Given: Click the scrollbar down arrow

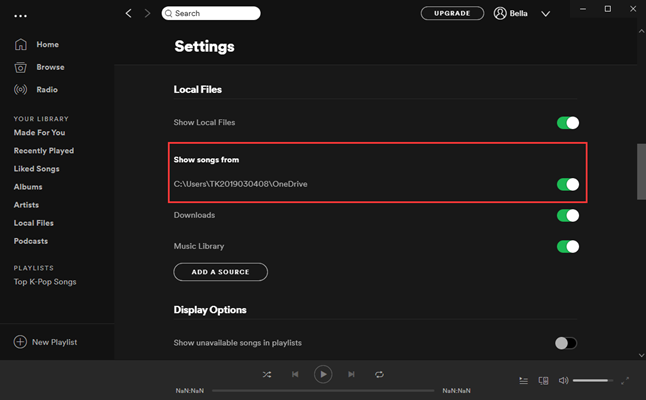Looking at the screenshot, I should (x=641, y=355).
